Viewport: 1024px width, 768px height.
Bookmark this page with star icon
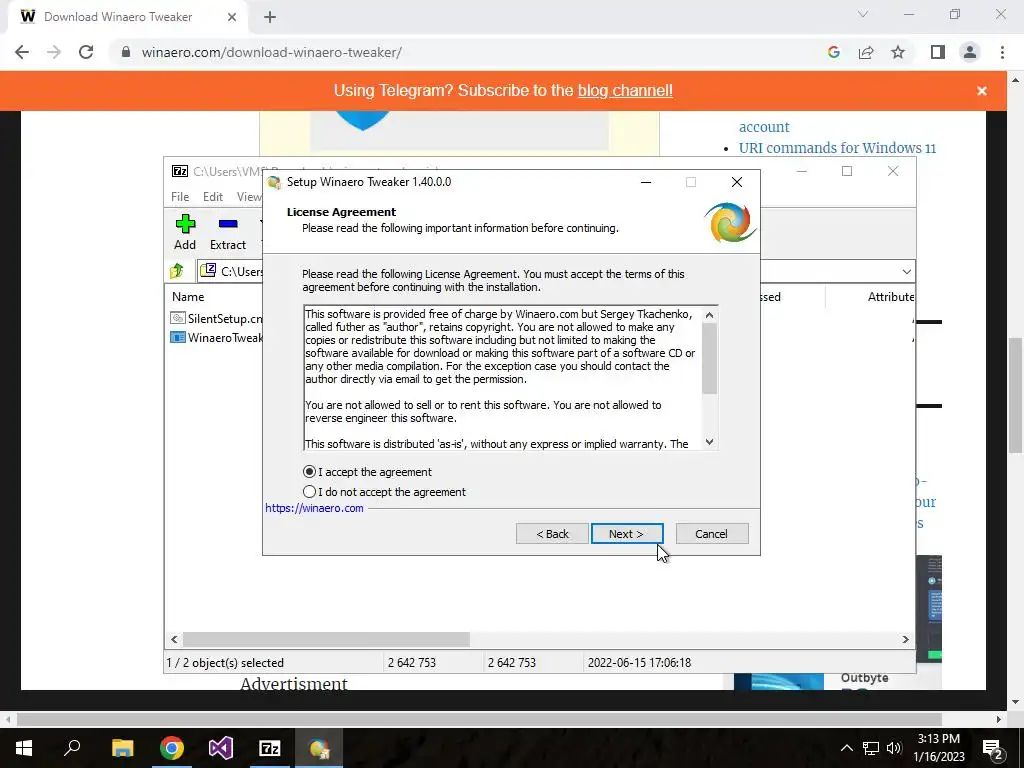click(898, 52)
